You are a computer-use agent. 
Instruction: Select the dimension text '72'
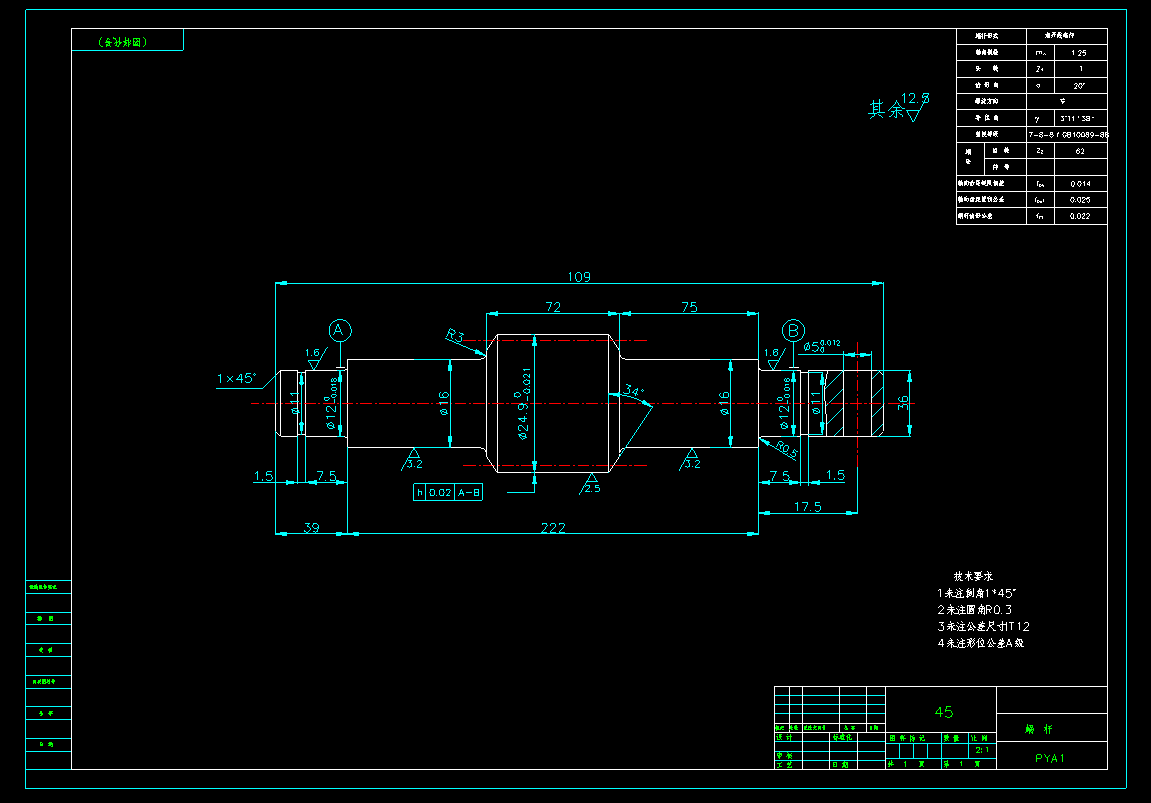[x=553, y=307]
